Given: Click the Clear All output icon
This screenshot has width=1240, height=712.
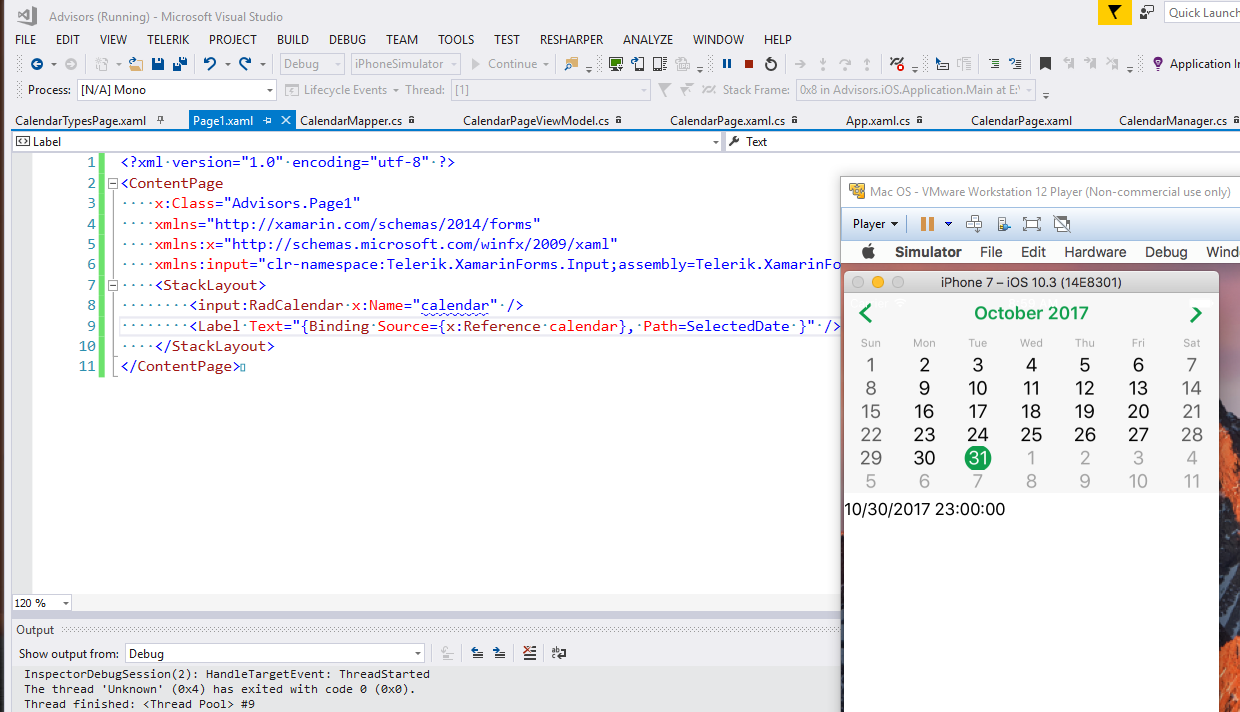Looking at the screenshot, I should point(530,653).
